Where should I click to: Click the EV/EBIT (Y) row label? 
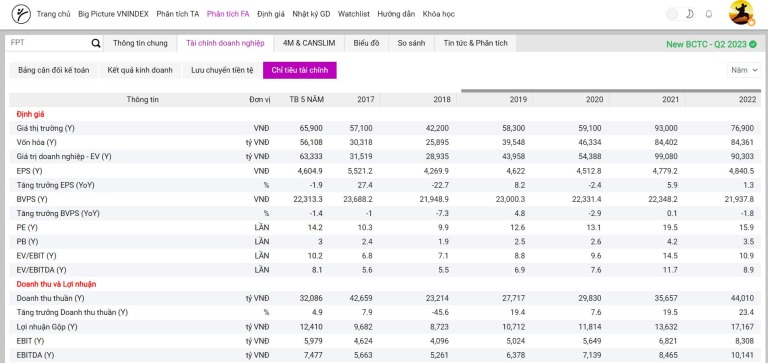tap(36, 256)
